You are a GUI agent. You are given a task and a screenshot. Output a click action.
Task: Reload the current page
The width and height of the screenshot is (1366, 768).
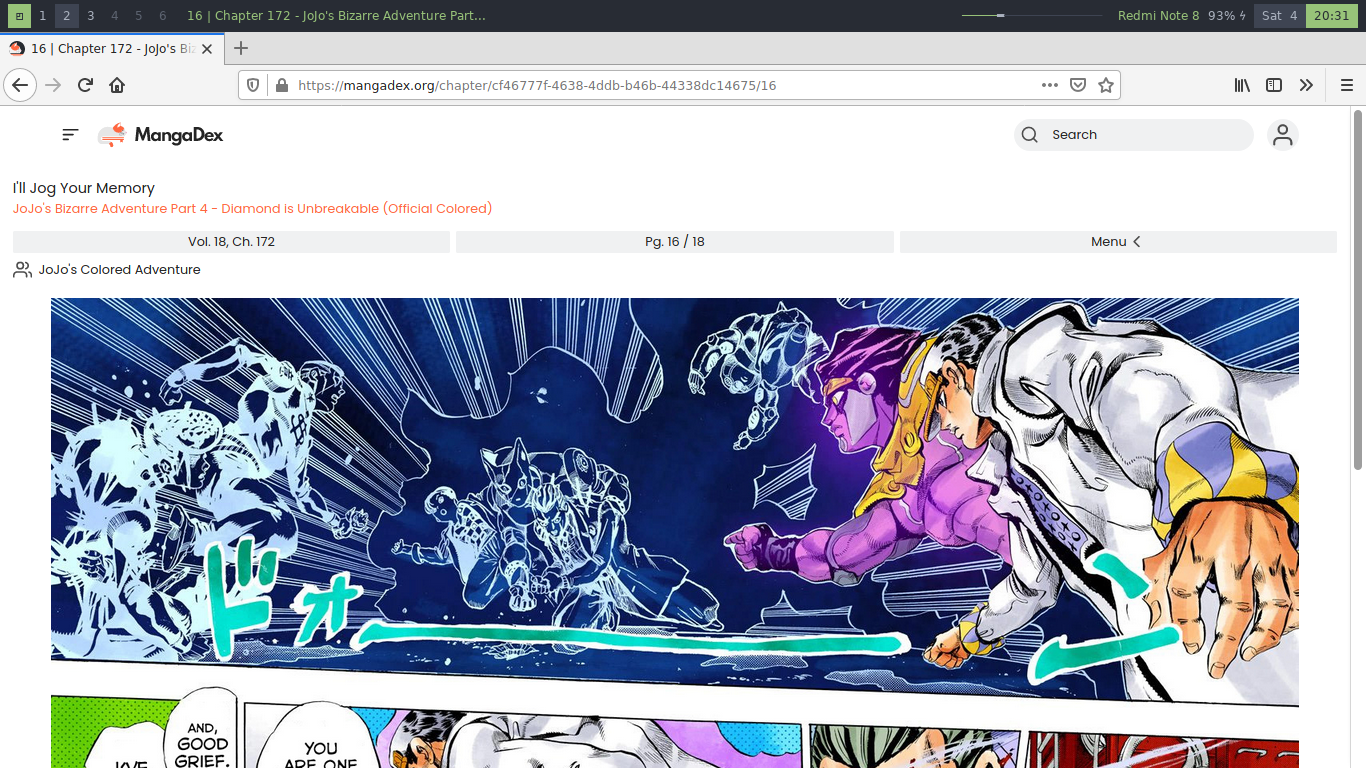(x=85, y=85)
